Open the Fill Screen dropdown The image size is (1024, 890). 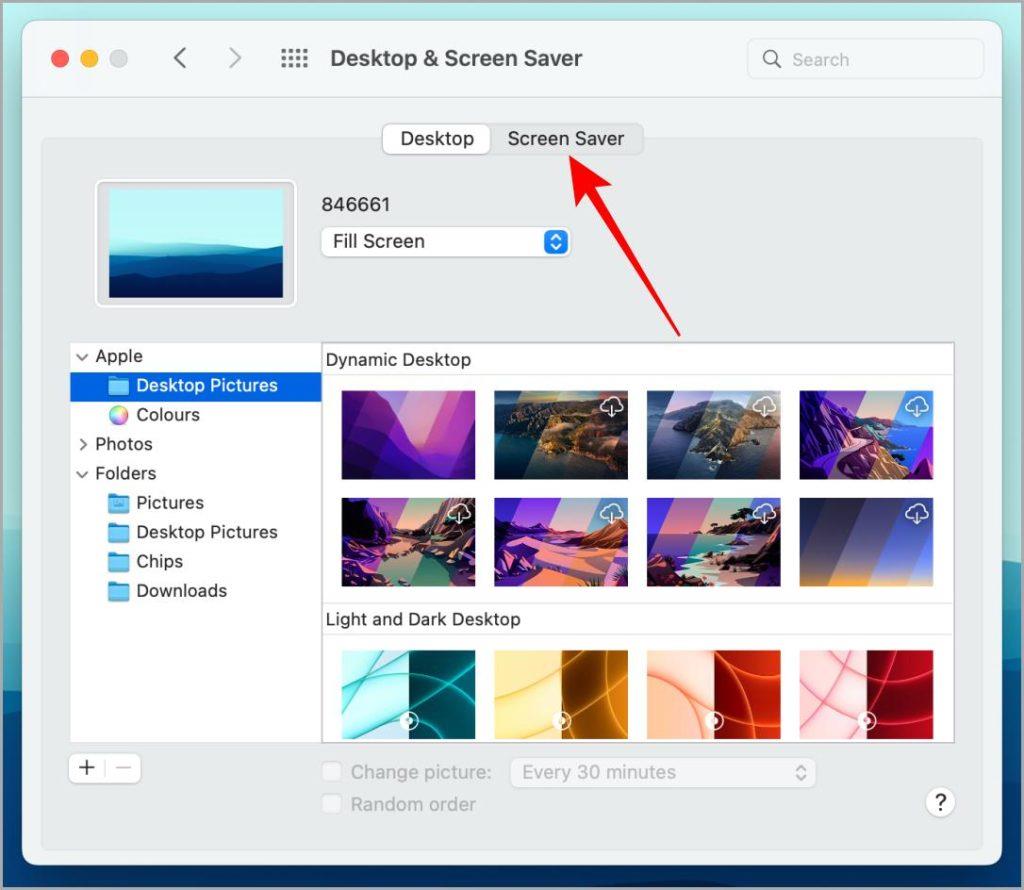point(445,242)
